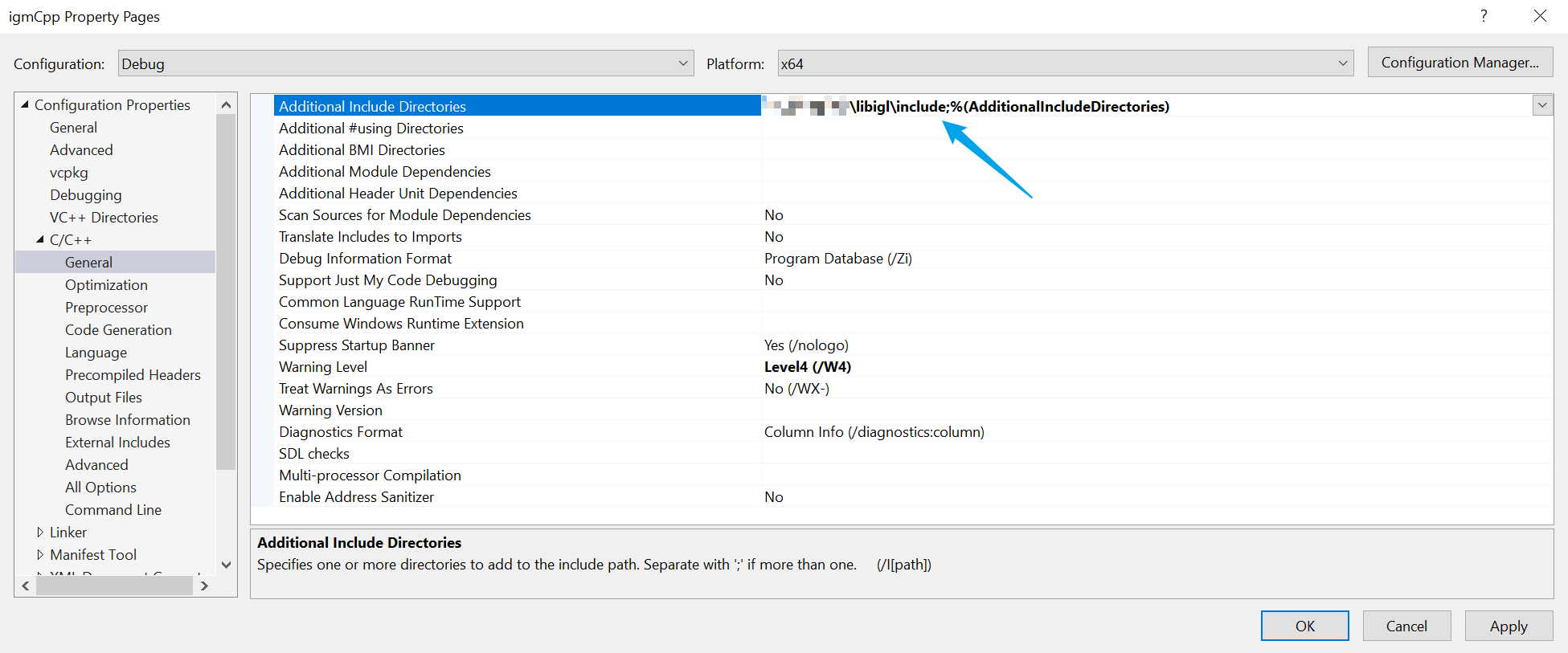Open the VC++ Directories page
The image size is (1568, 653).
click(104, 217)
